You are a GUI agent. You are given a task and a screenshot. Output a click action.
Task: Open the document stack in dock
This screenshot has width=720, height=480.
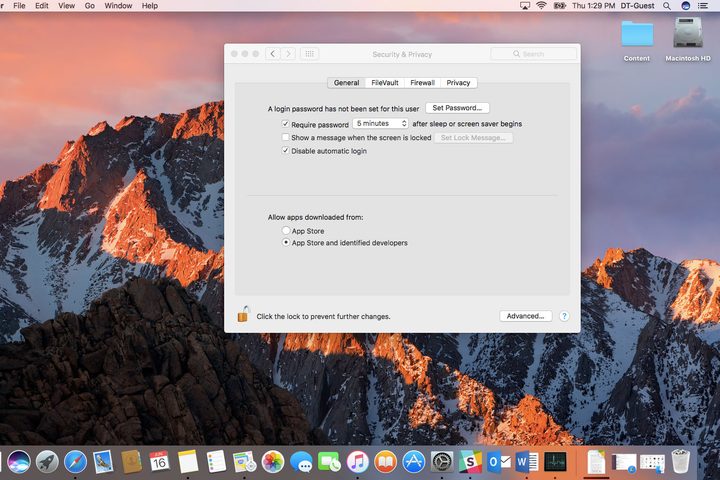596,462
